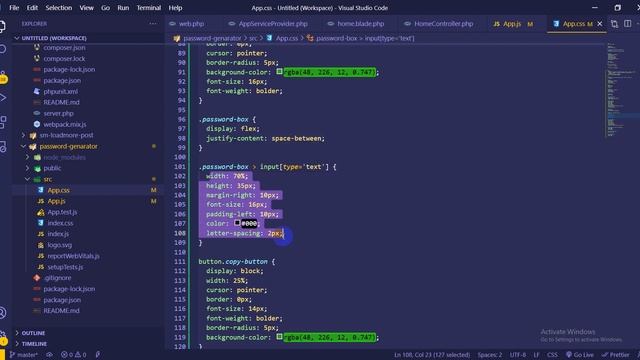This screenshot has height=360, width=640.
Task: Open the Extensions view
Action: 3,121
